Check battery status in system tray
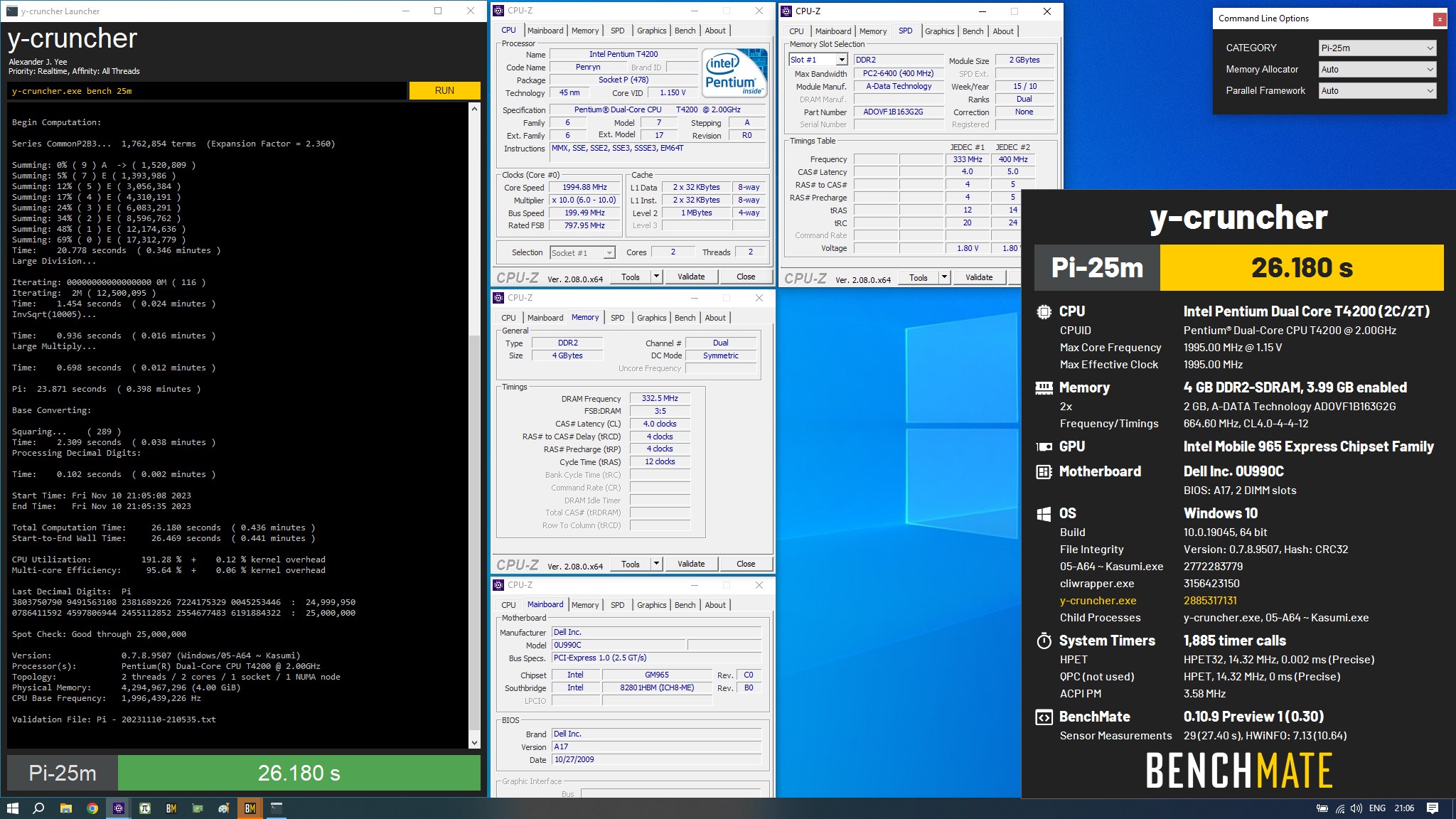 (1322, 808)
